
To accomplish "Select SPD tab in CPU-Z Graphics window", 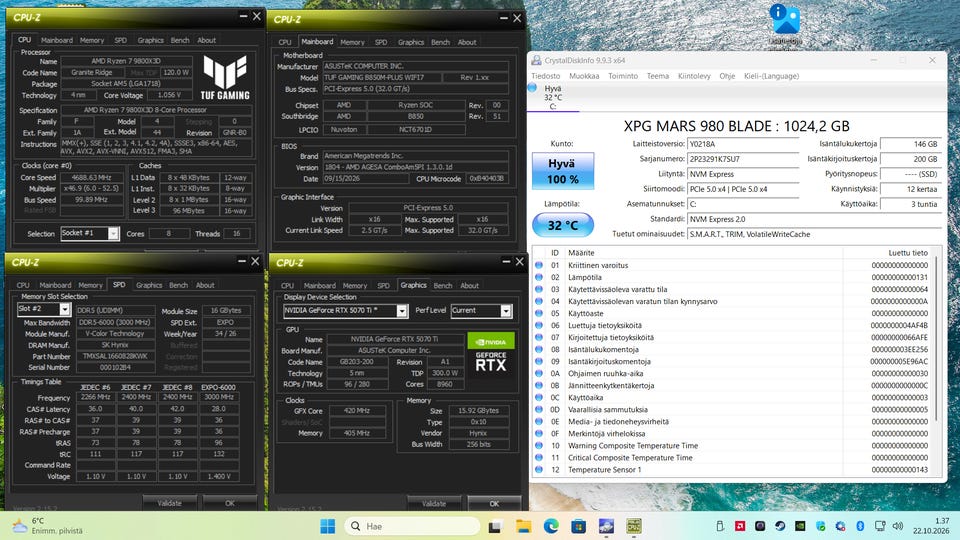I will coord(383,286).
